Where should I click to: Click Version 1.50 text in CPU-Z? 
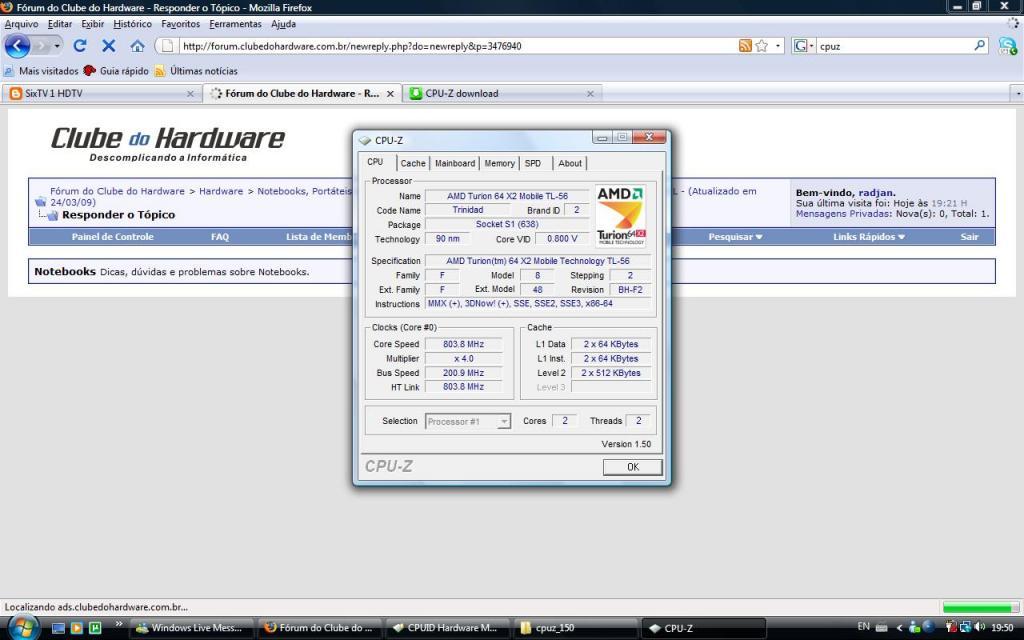coord(626,444)
